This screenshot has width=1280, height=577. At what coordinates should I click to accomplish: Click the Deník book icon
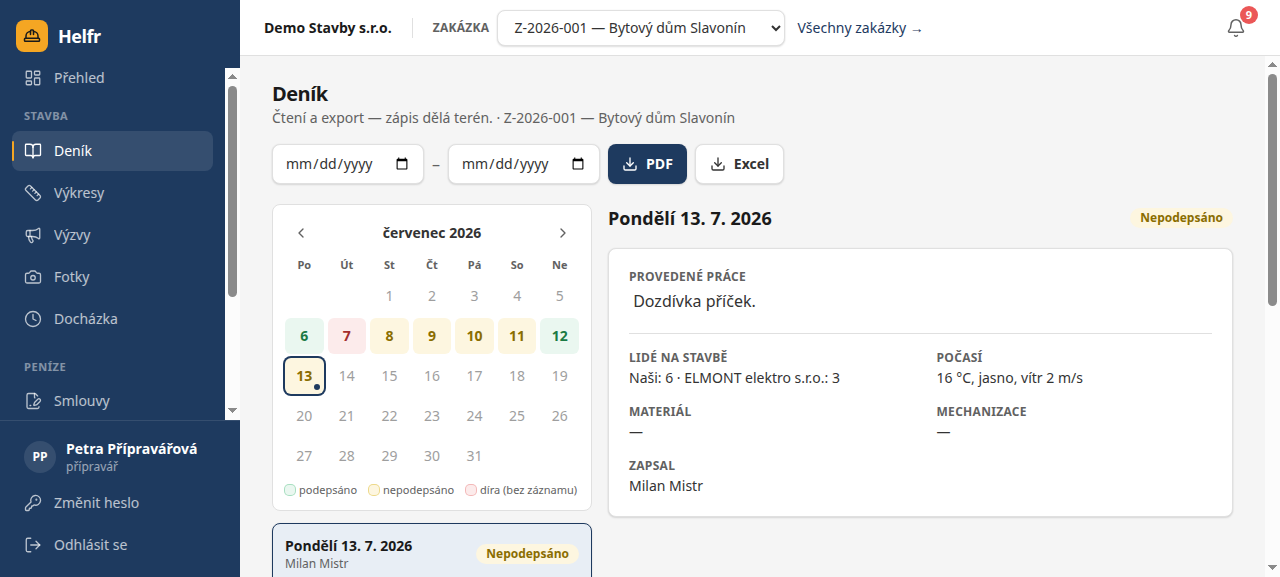click(x=33, y=151)
